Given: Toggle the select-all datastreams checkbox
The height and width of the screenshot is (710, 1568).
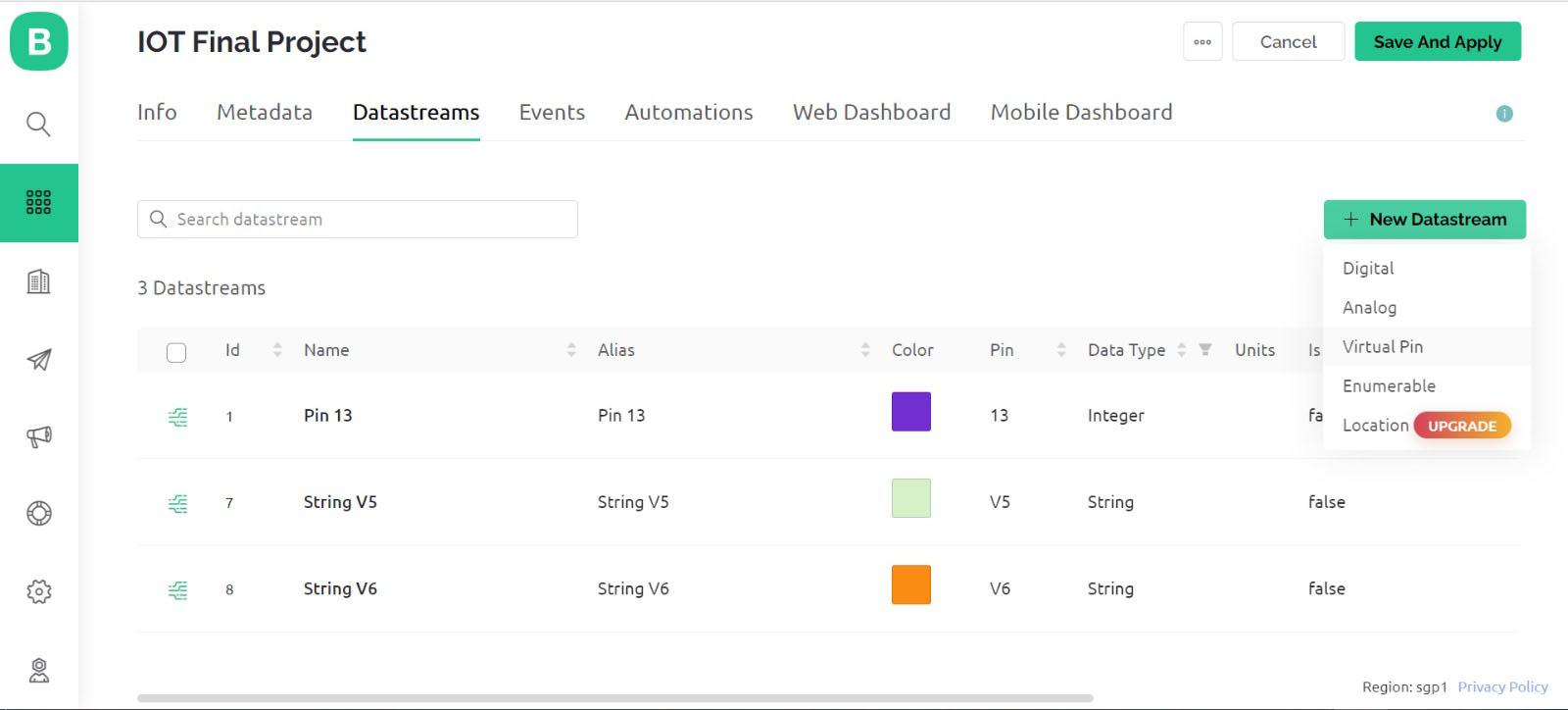Looking at the screenshot, I should pyautogui.click(x=176, y=352).
